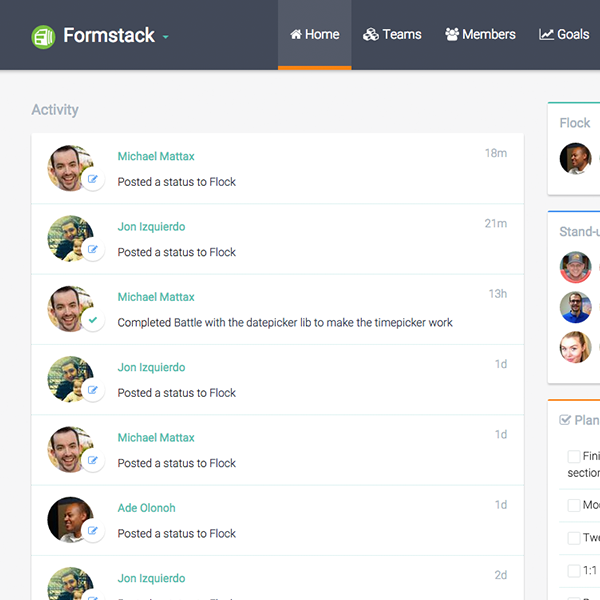This screenshot has height=600, width=600.
Task: Click the bearded man's avatar in the Stand-up panel
Action: (576, 307)
